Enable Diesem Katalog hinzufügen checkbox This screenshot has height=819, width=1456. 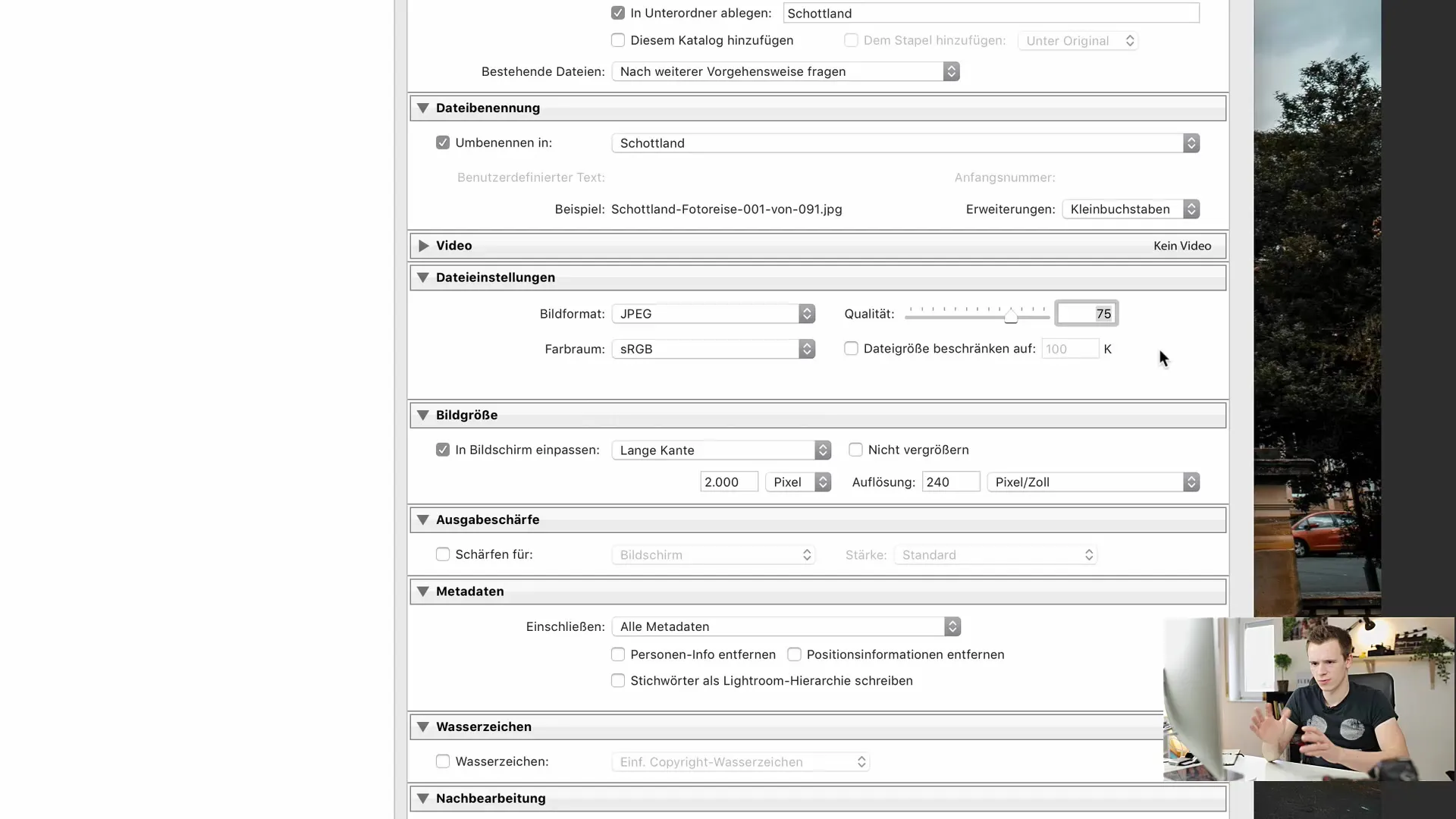(x=618, y=40)
